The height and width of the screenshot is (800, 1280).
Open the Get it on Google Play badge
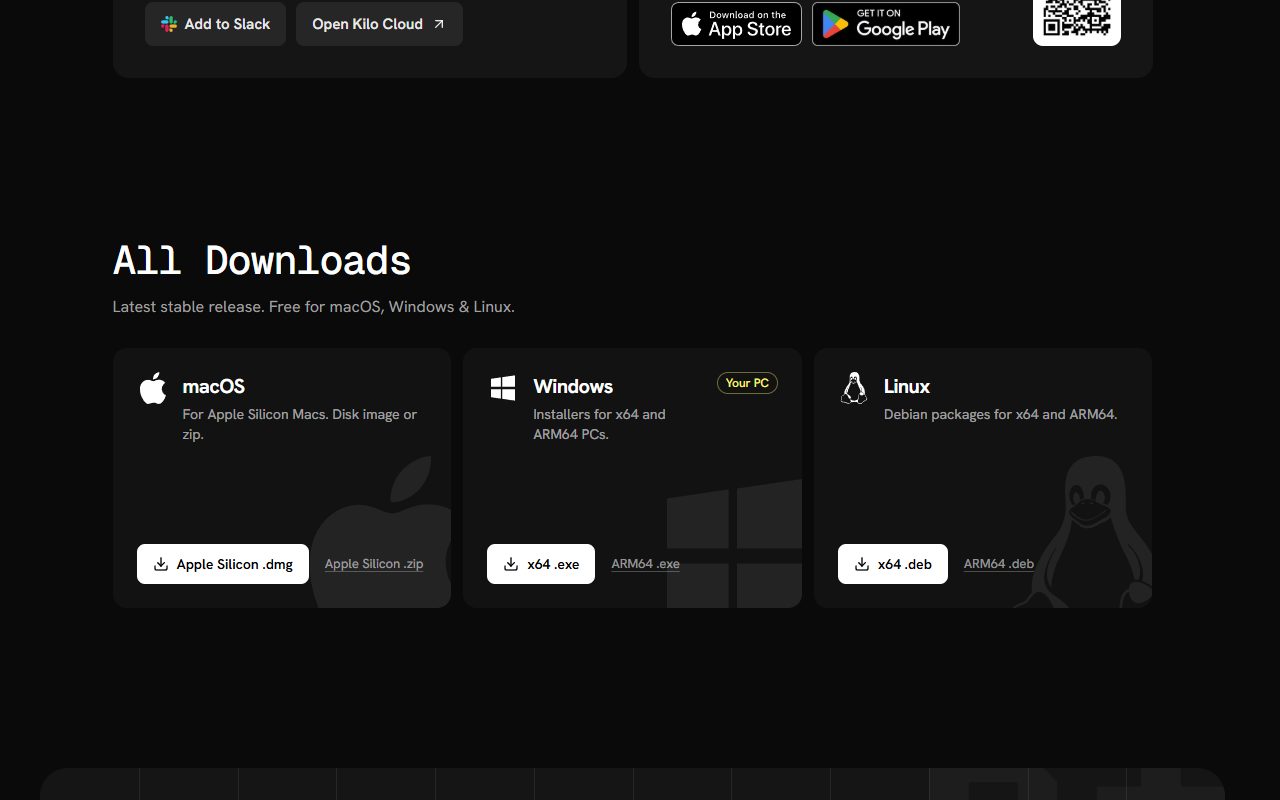pos(886,24)
